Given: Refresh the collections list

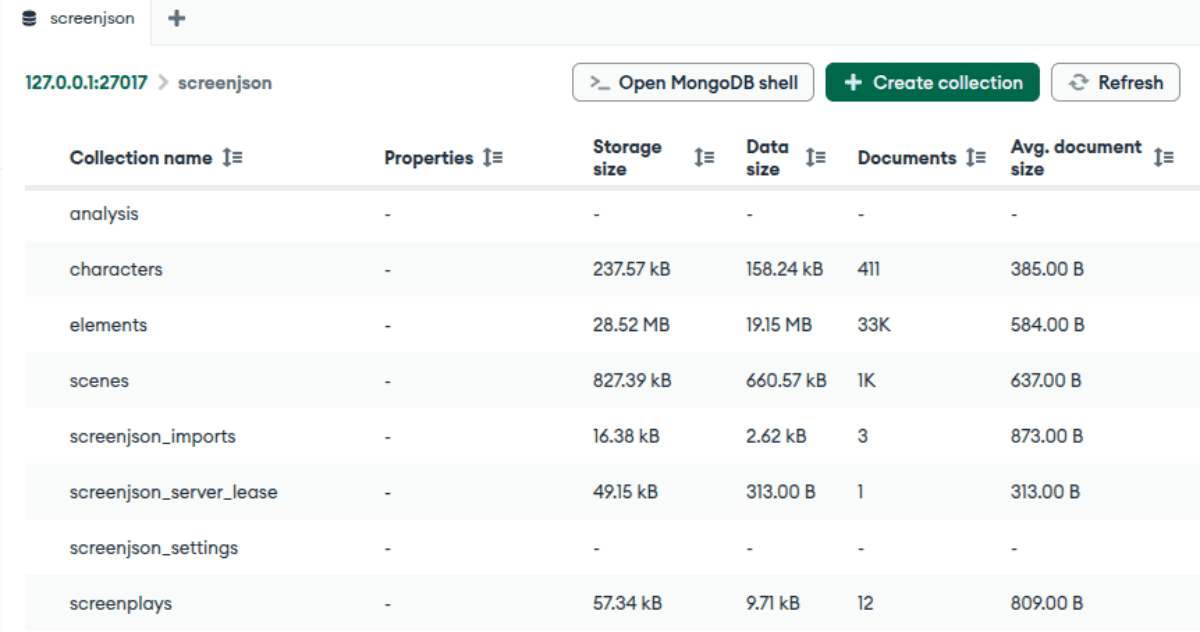Looking at the screenshot, I should pyautogui.click(x=1116, y=83).
